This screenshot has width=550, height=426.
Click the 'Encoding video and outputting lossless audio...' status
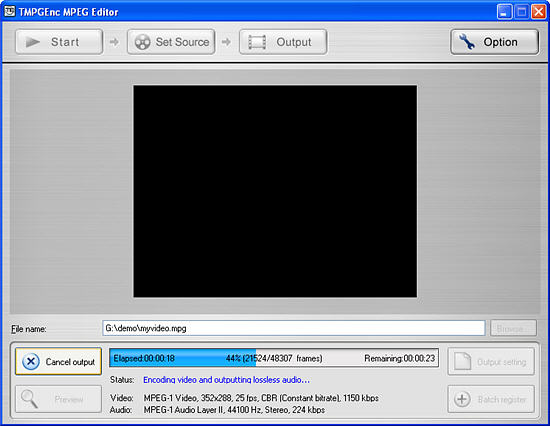click(227, 380)
